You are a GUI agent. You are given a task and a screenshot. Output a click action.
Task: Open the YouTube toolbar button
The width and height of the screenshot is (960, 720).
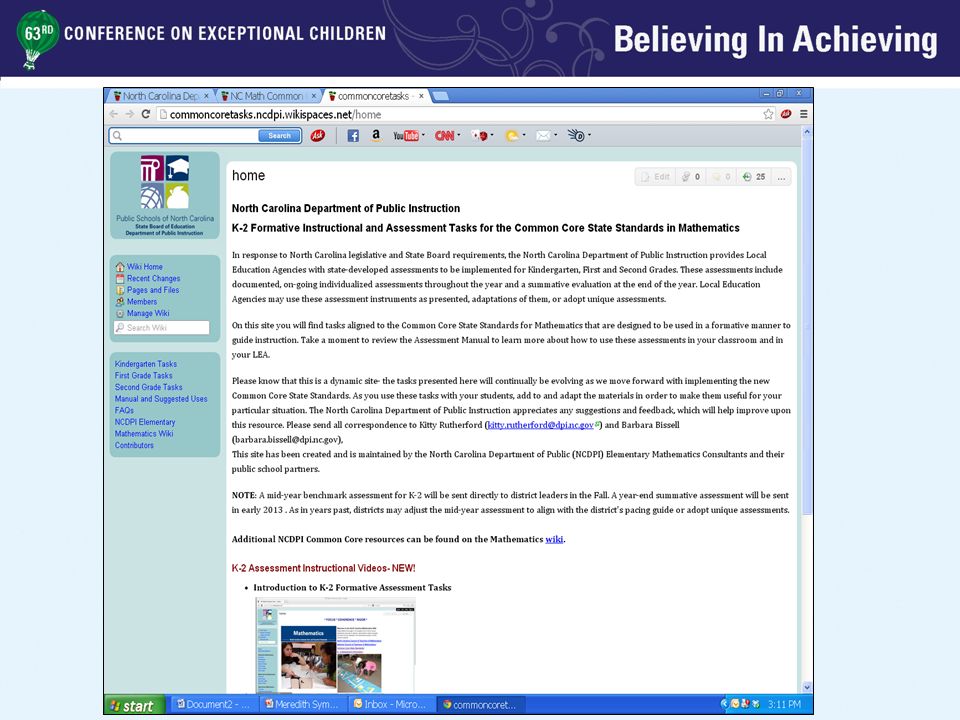click(405, 136)
